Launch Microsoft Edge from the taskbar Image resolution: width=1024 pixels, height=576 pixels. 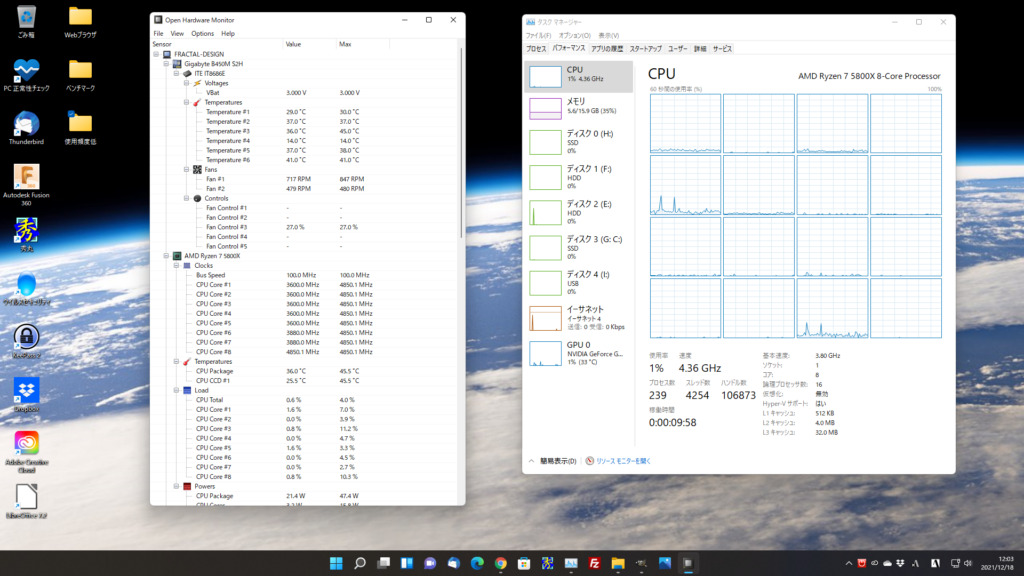[477, 563]
